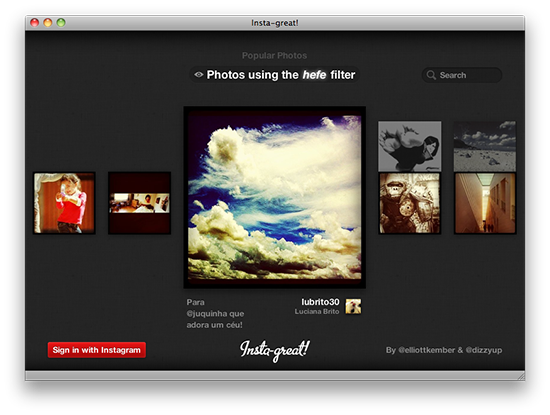Switch to the Popular Photos section
This screenshot has height=415, width=550.
point(274,55)
